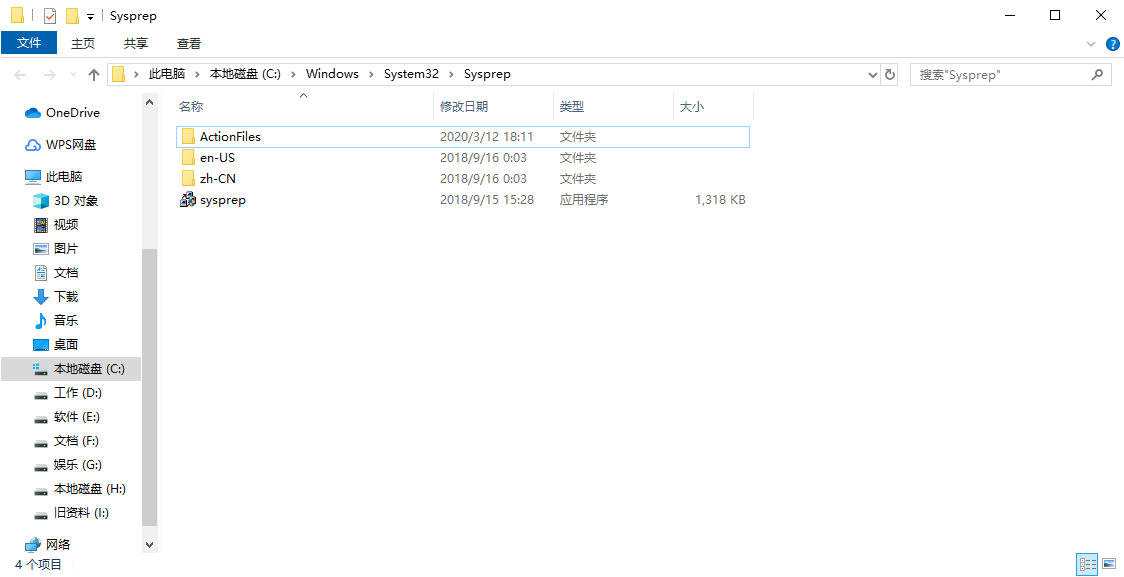Switch to the 查看 ribbon tab

(188, 43)
